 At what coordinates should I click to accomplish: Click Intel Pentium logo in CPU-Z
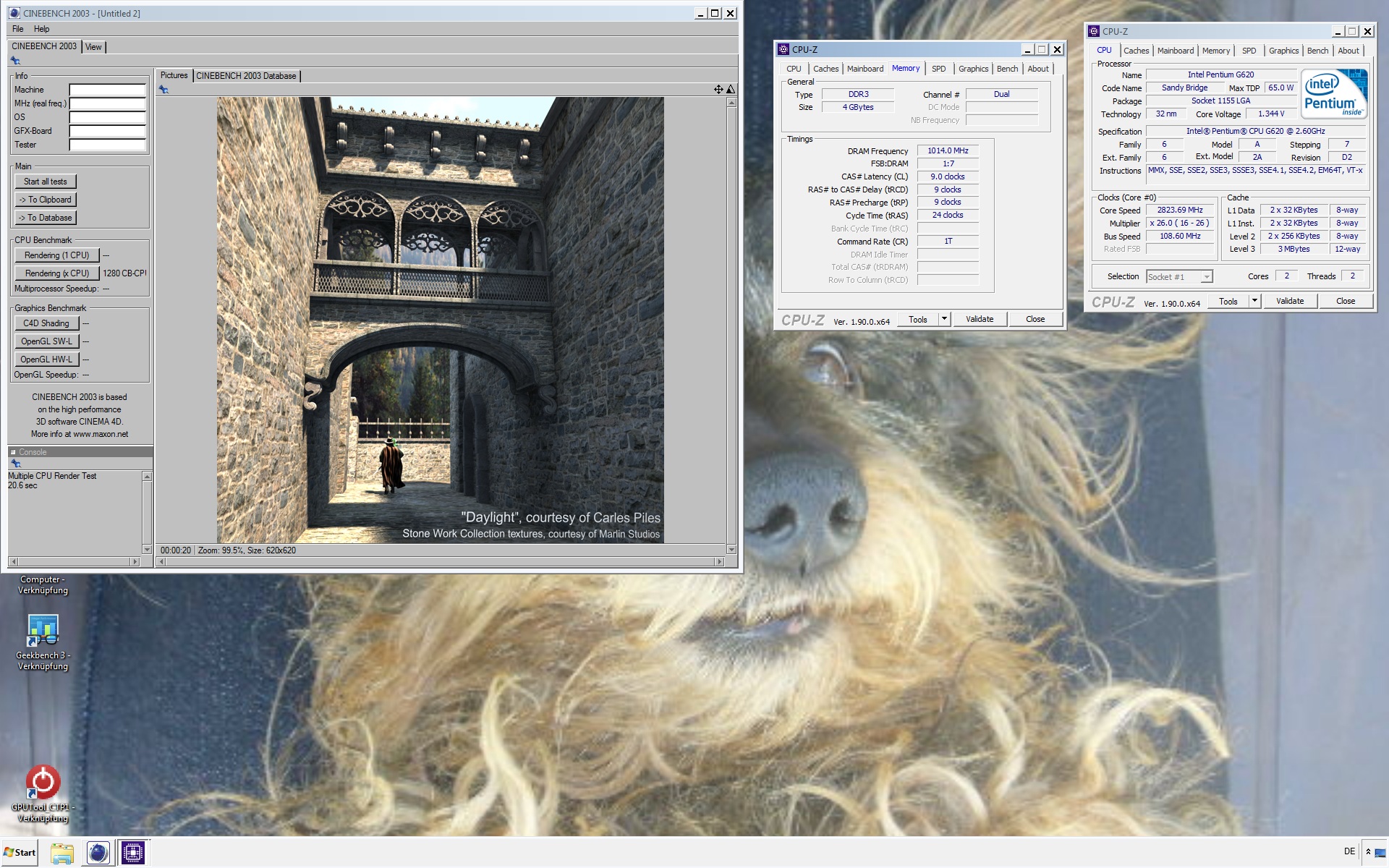tap(1334, 93)
